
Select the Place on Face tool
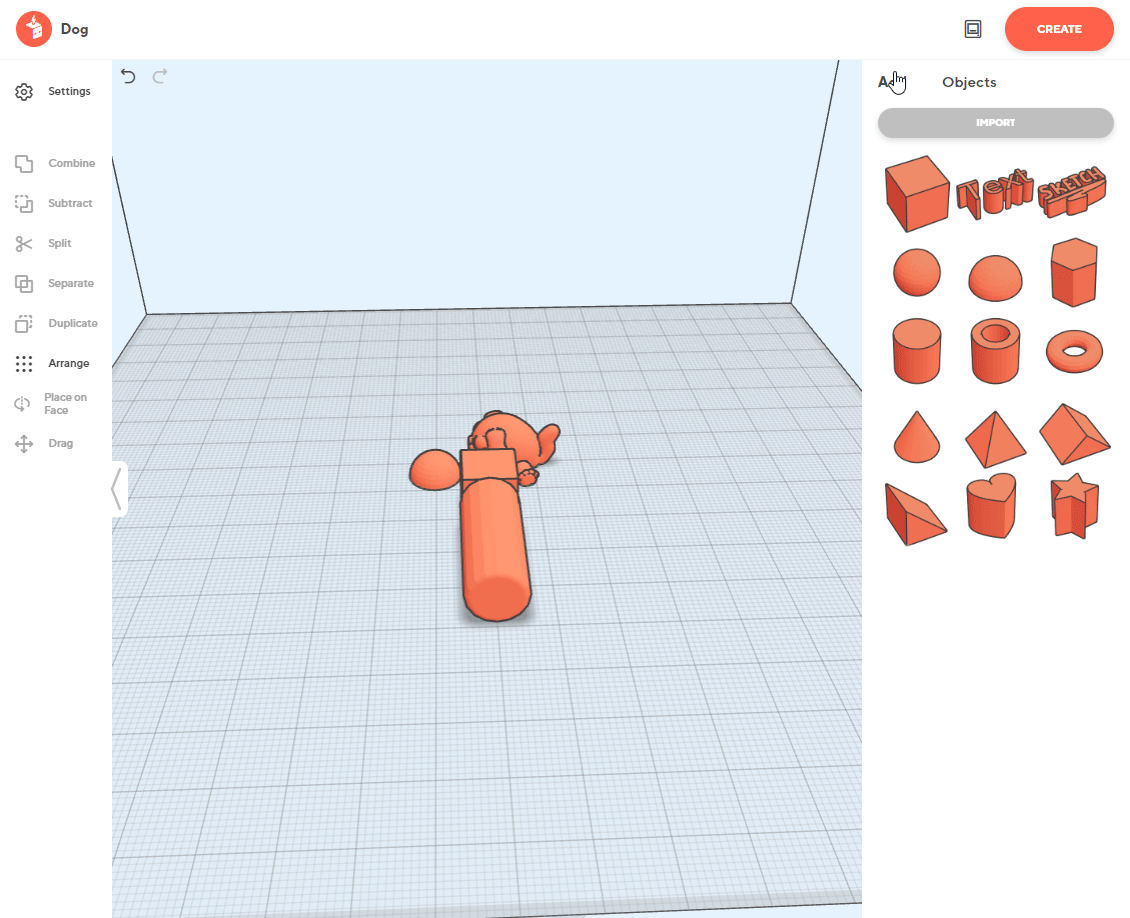56,404
